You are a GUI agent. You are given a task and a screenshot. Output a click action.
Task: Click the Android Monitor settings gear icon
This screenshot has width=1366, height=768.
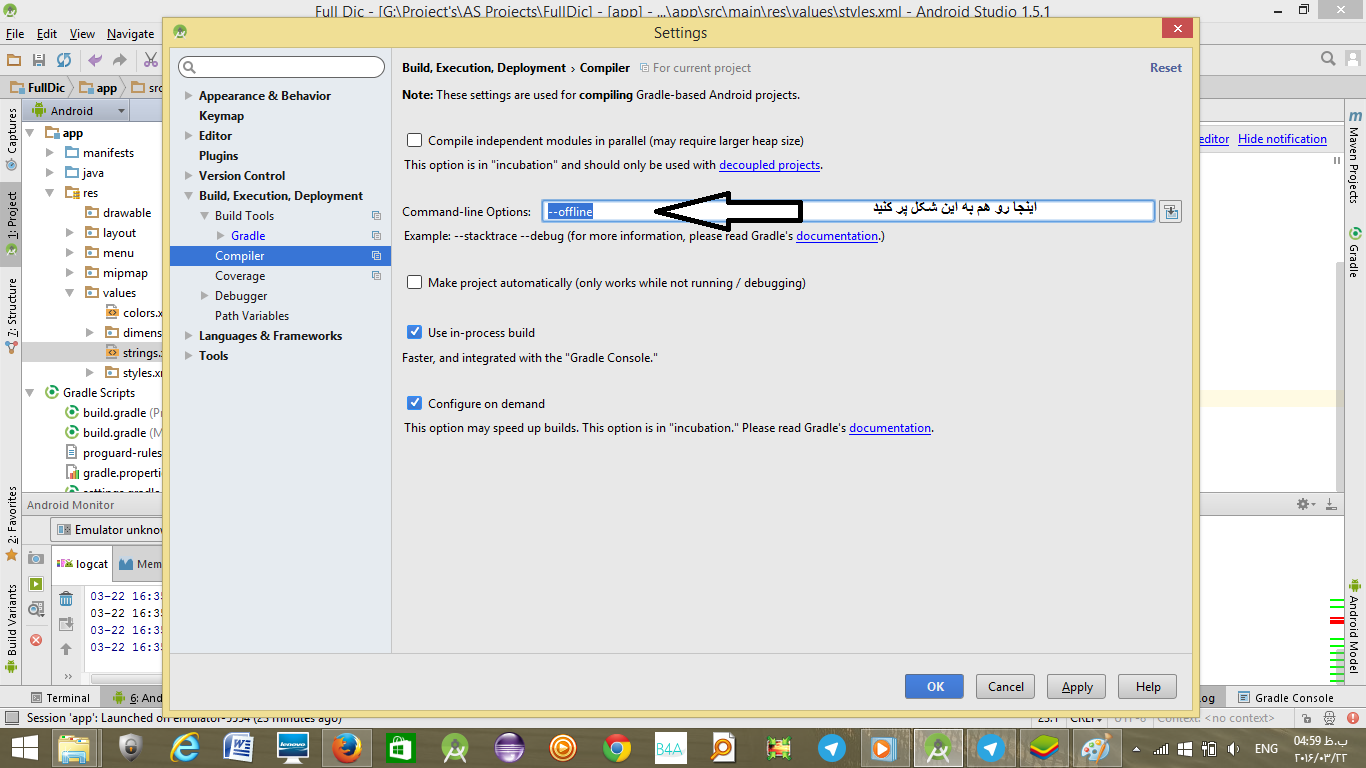click(x=1303, y=505)
